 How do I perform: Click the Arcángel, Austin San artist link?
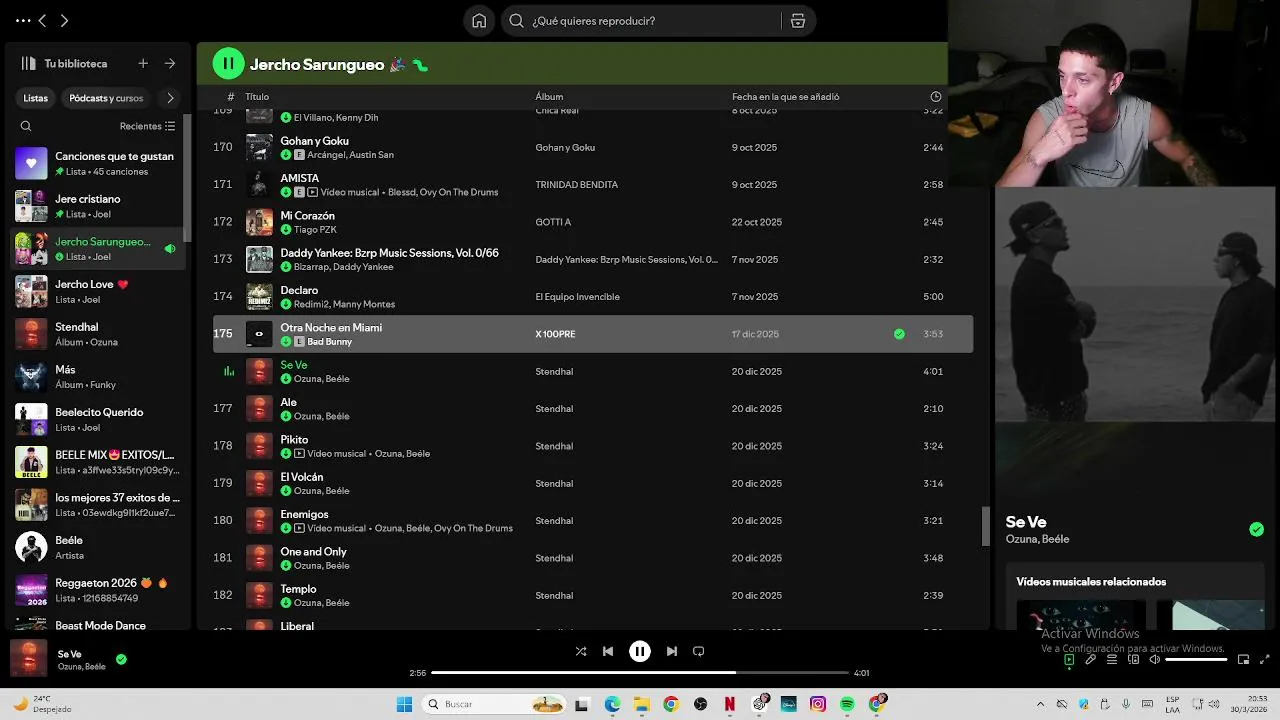[x=350, y=155]
